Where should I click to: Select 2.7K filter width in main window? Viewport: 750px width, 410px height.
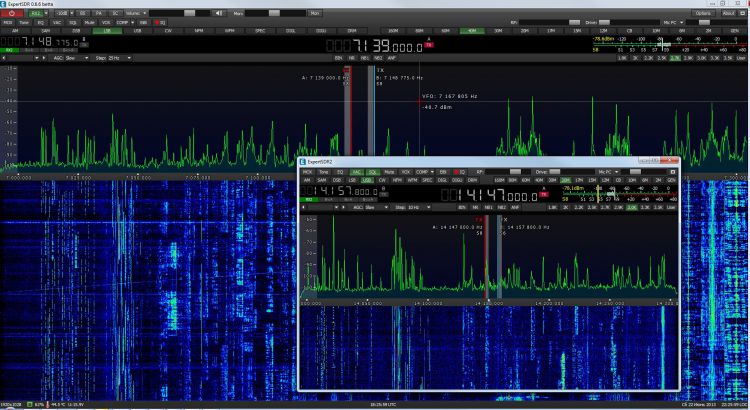point(675,58)
